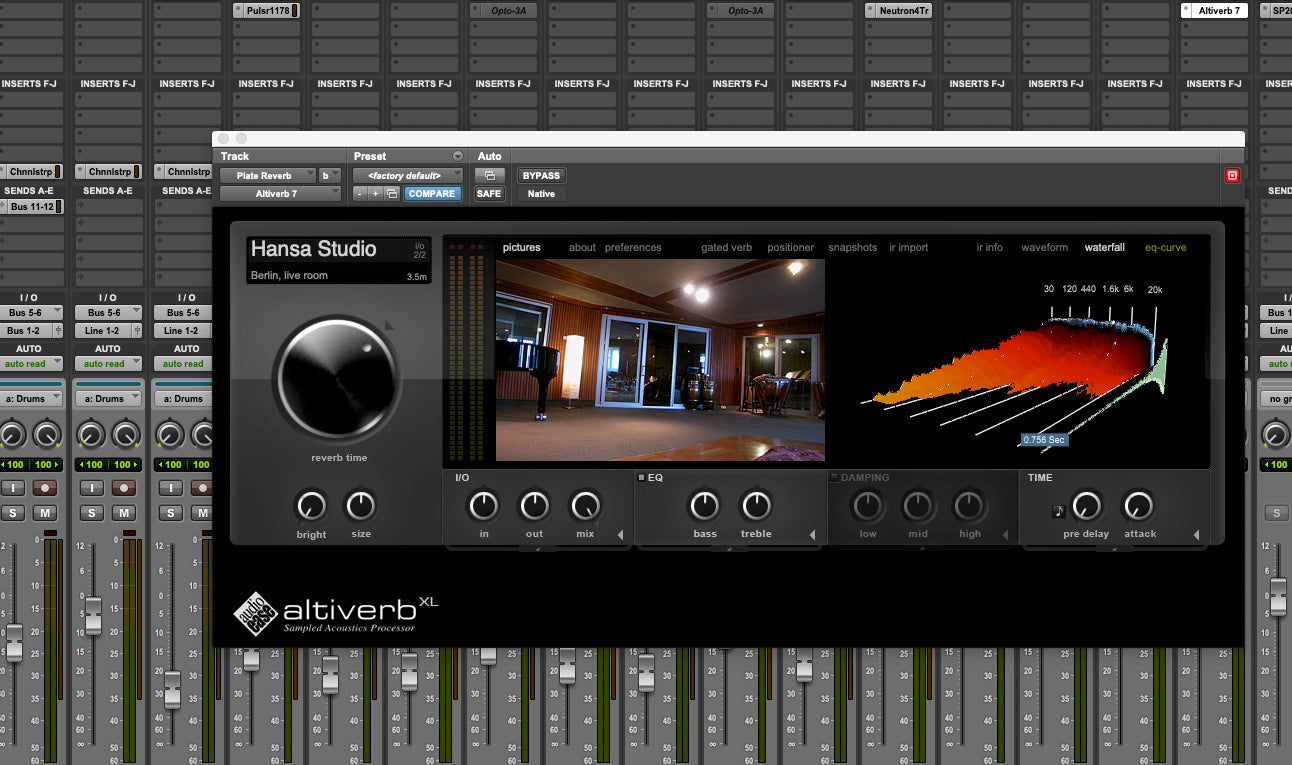Switch to waveform view
1292x765 pixels.
pos(1045,247)
